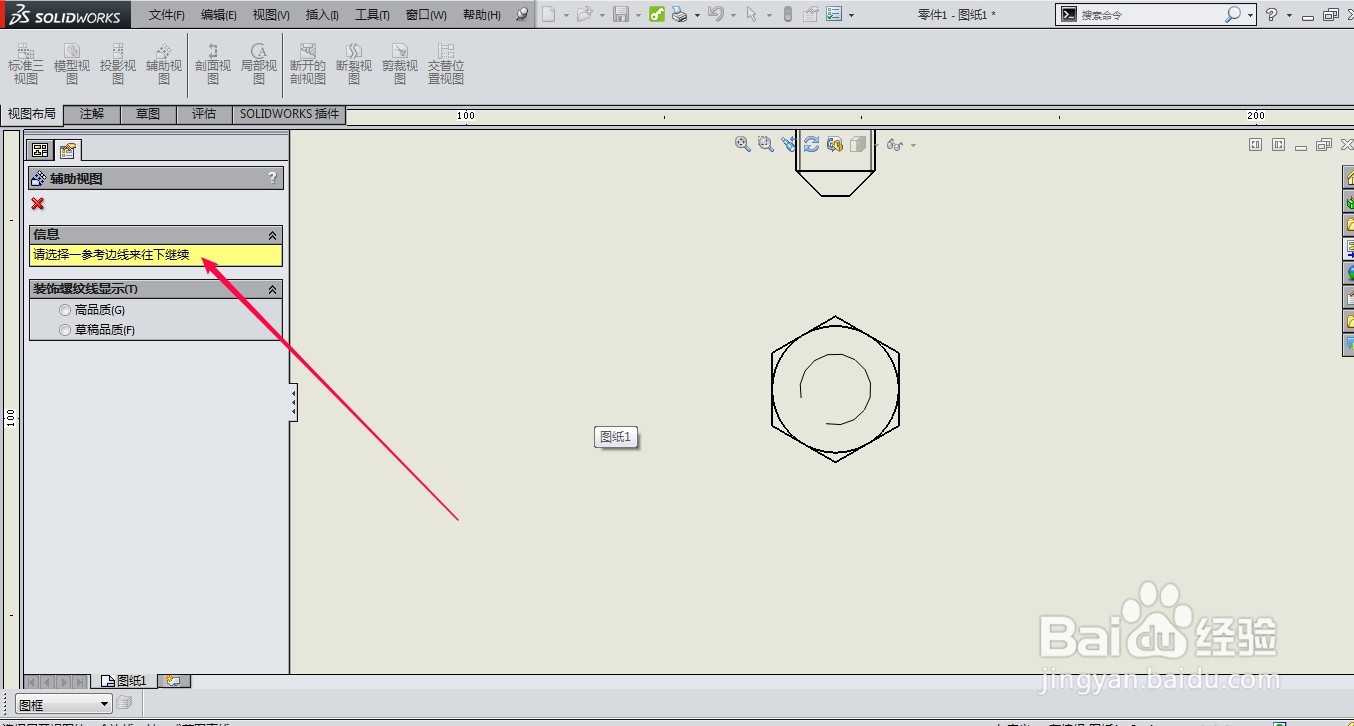Open the Hide/Show Items dropdown arrow
Image resolution: width=1354 pixels, height=726 pixels.
click(913, 146)
